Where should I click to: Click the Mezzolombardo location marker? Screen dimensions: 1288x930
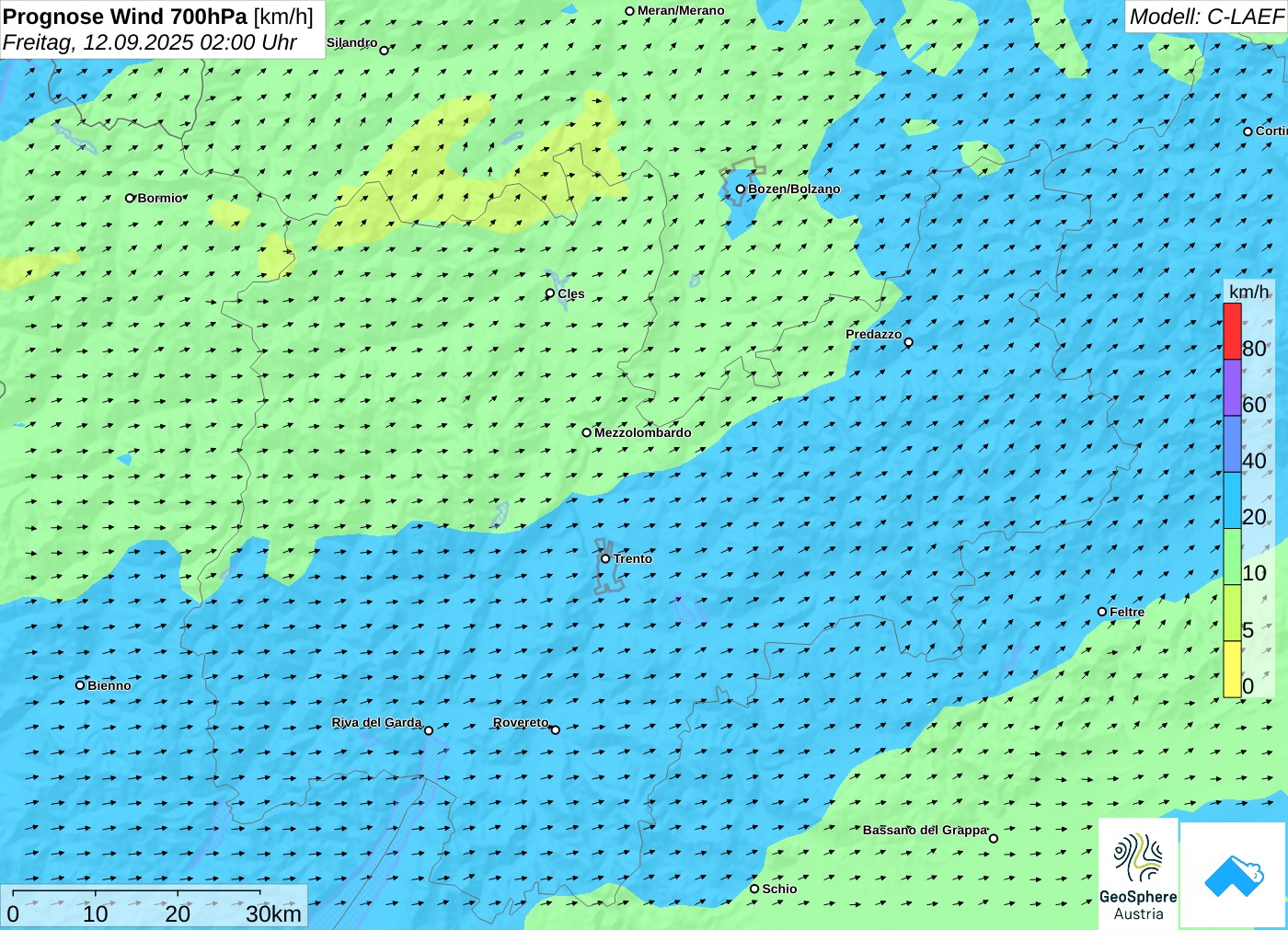[x=586, y=432]
